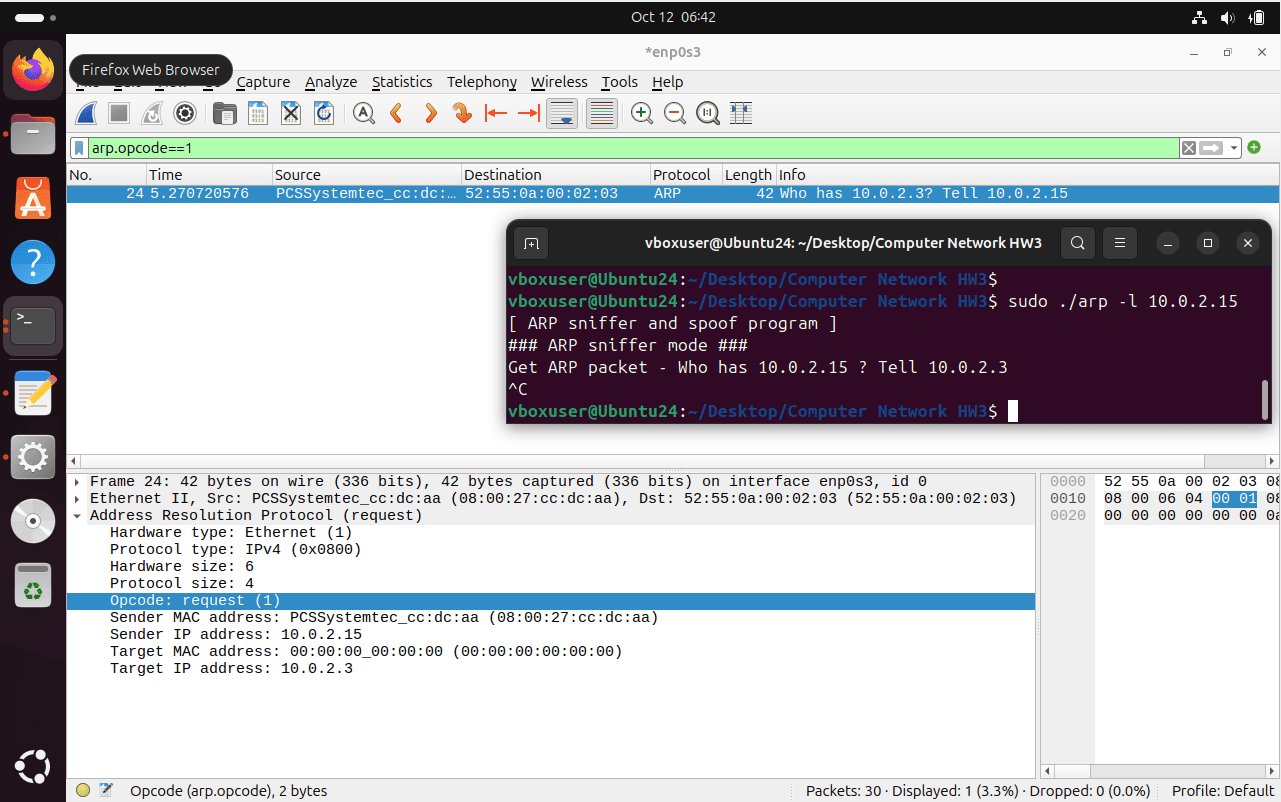This screenshot has height=802, width=1281.
Task: Open the new tab button in terminal
Action: click(531, 243)
